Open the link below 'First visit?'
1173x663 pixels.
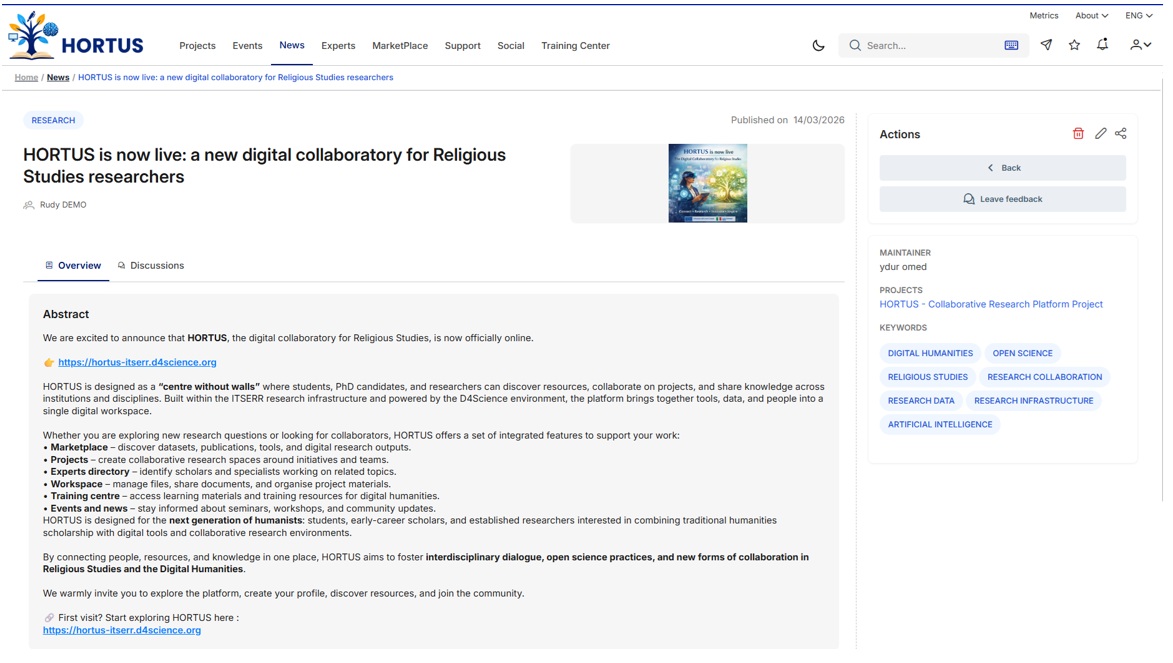[122, 630]
